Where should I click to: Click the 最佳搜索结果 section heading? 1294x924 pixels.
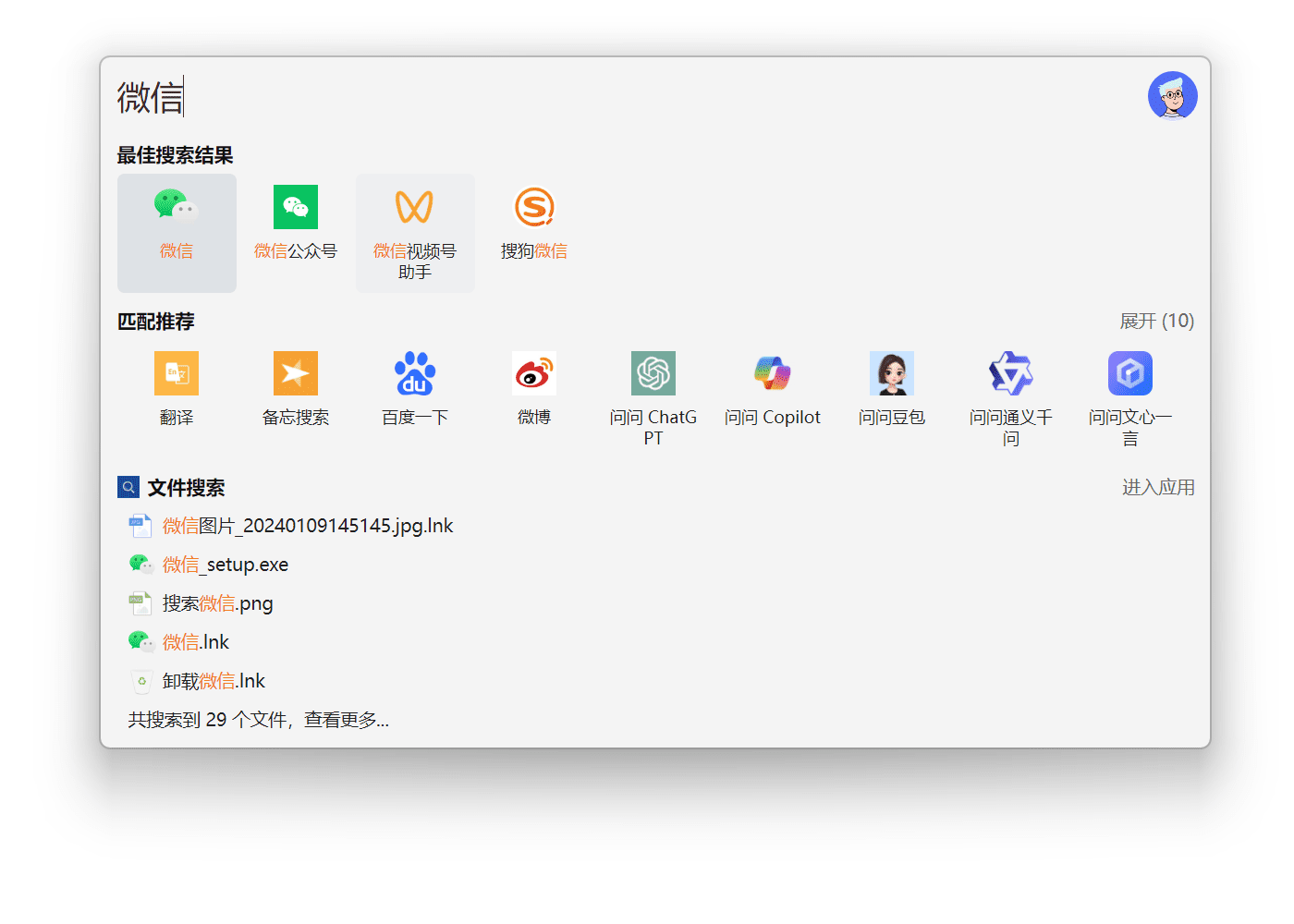[x=175, y=155]
